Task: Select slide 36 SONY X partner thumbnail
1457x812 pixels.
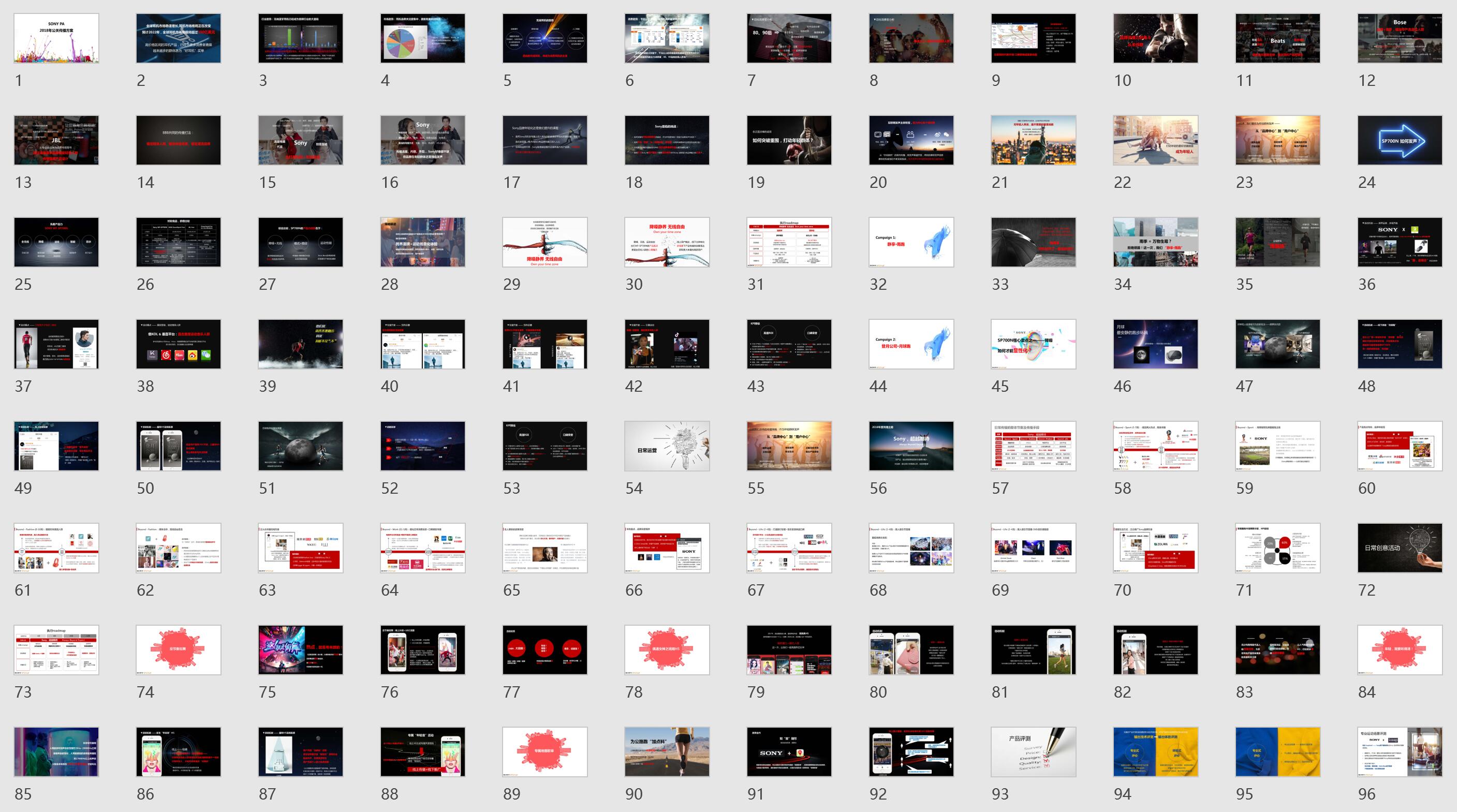Action: click(x=1401, y=242)
